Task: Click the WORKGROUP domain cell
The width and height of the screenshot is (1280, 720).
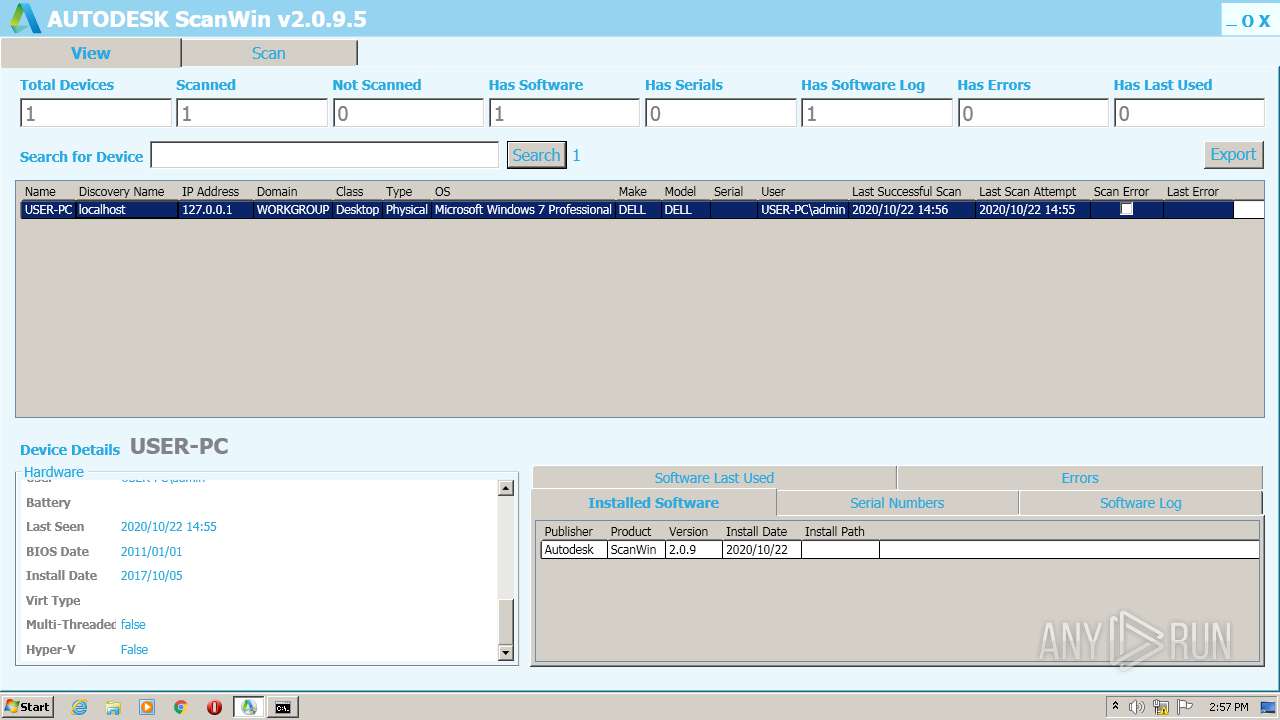Action: click(292, 209)
